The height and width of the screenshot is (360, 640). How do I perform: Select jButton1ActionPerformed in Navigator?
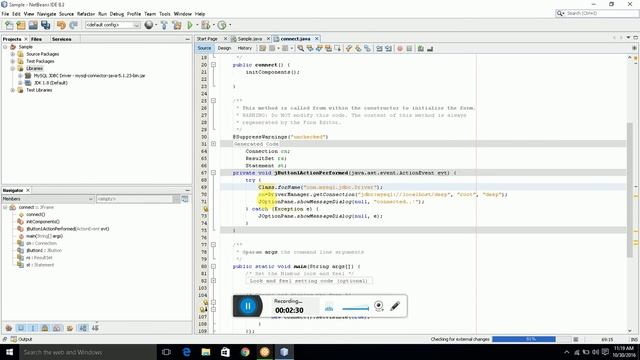pos(68,229)
